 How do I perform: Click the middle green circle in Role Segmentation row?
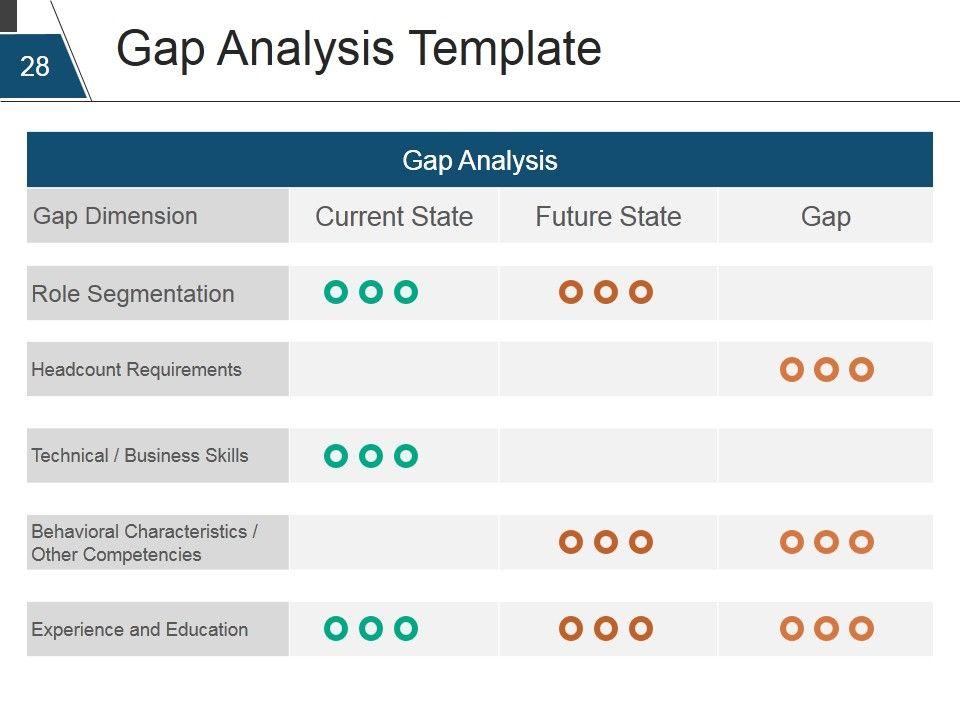coord(371,292)
